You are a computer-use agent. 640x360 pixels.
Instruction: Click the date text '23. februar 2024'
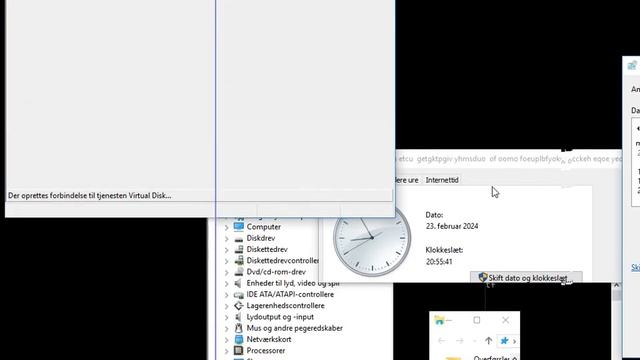pyautogui.click(x=452, y=226)
